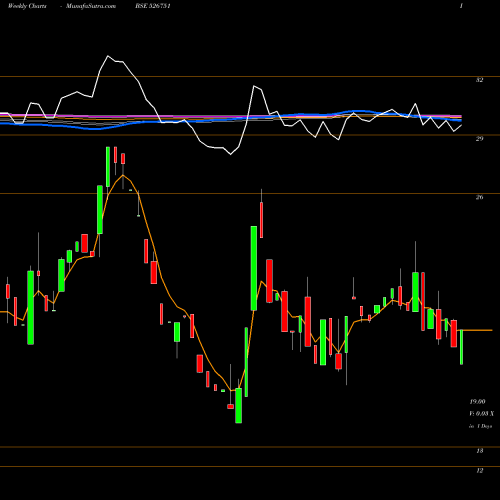This screenshot has height=500, width=500.
Task: Click the '29' axis label
Action: point(479,138)
